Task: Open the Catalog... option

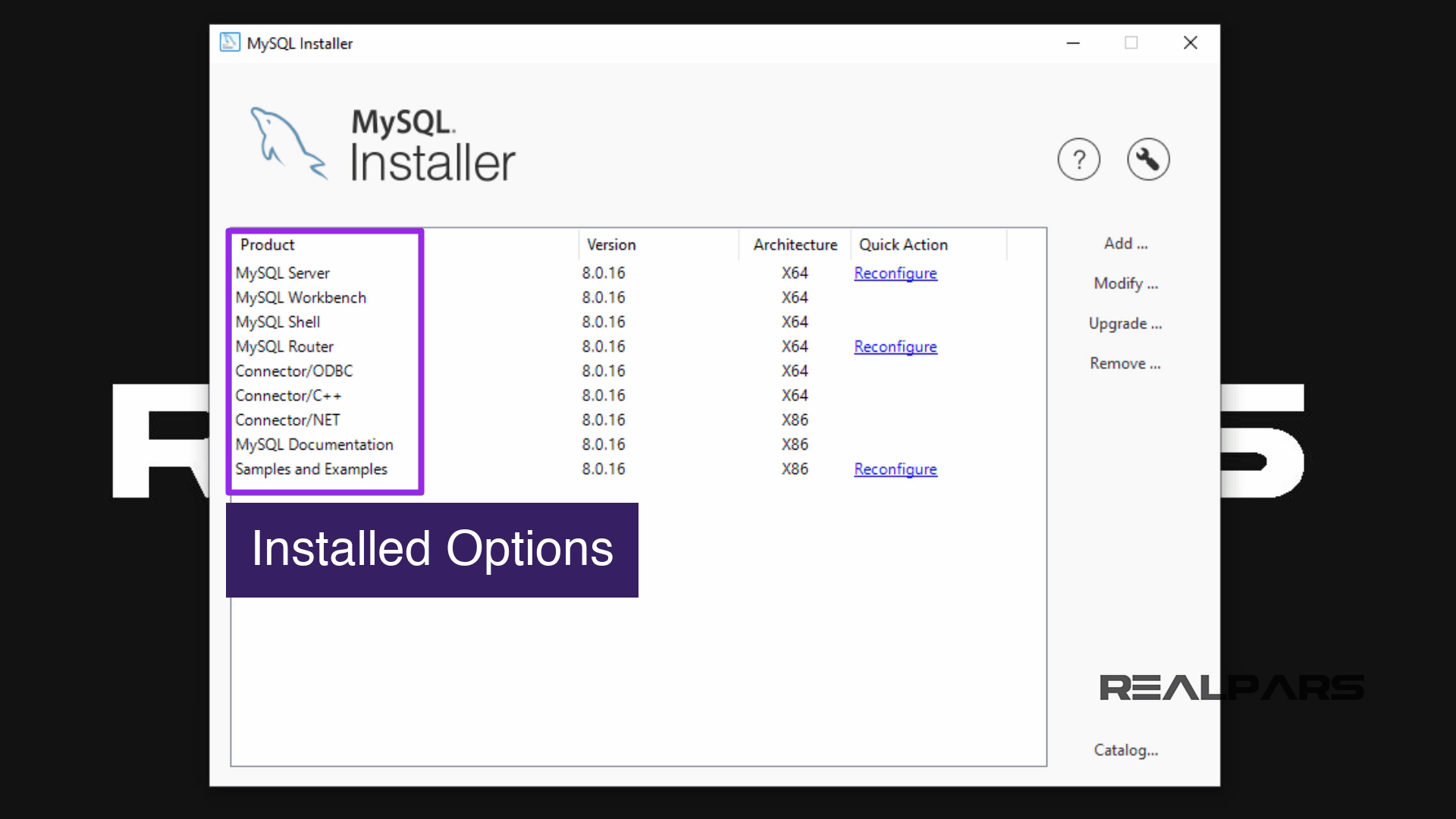Action: pos(1125,750)
